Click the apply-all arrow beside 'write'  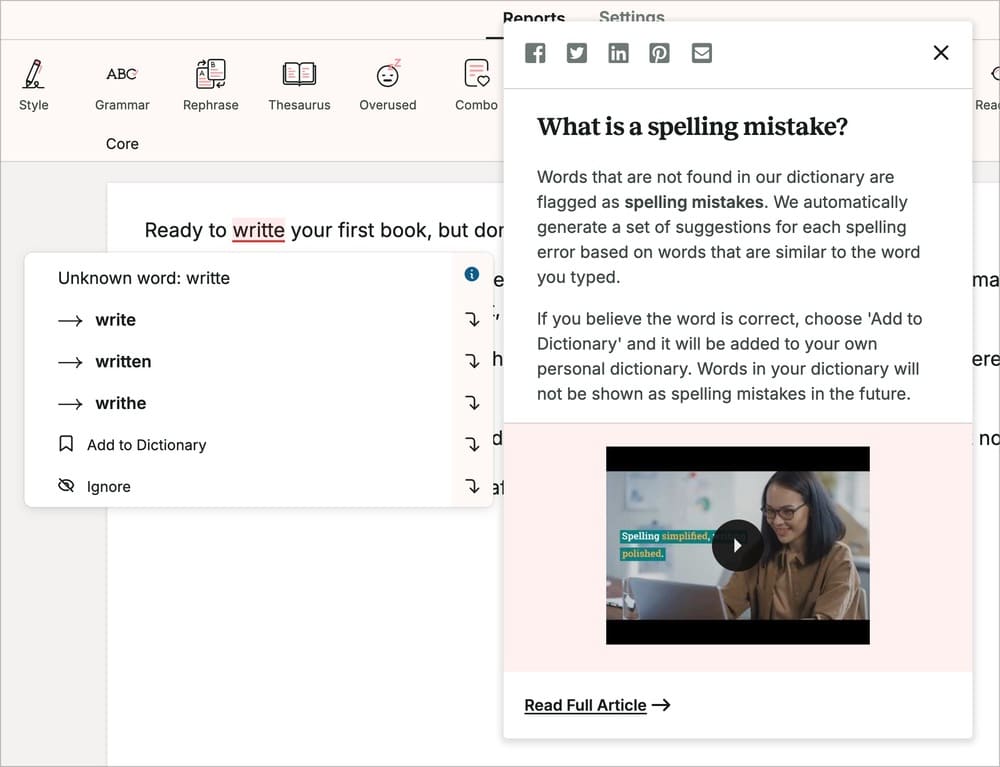(472, 319)
